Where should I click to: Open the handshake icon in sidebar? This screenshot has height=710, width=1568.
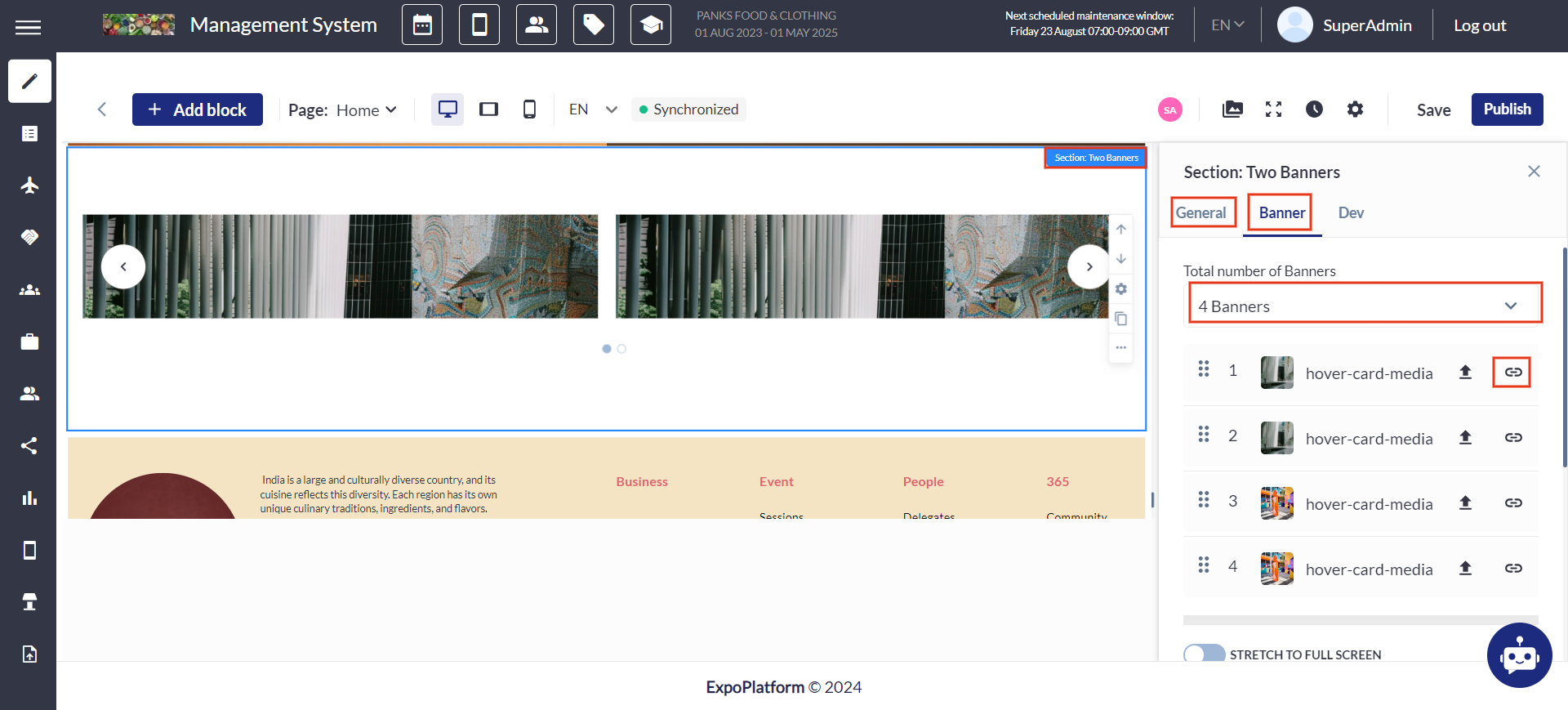tap(29, 238)
